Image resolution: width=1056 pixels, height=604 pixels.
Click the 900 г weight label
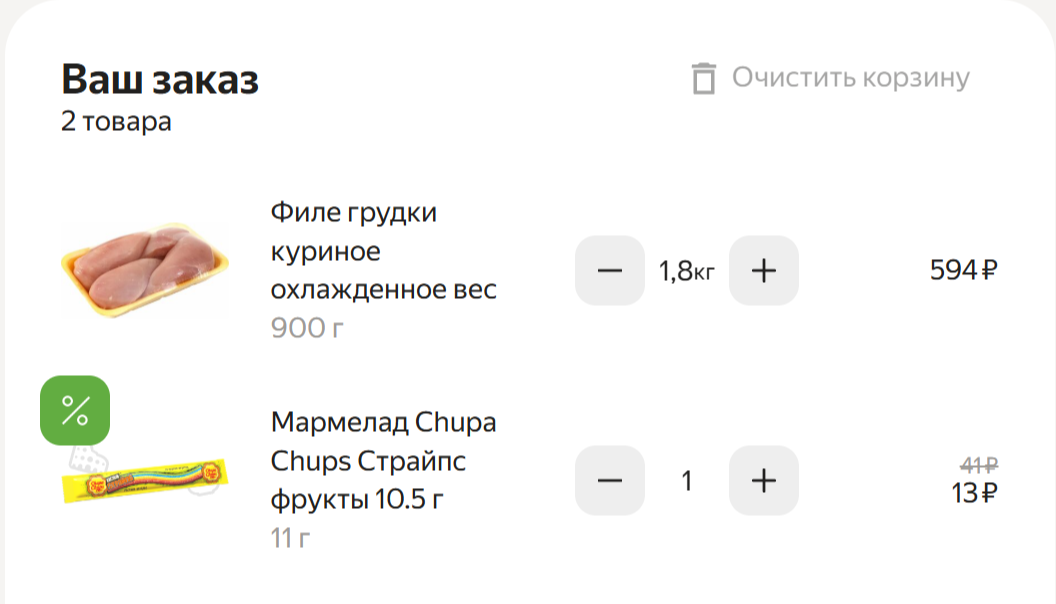tap(307, 327)
